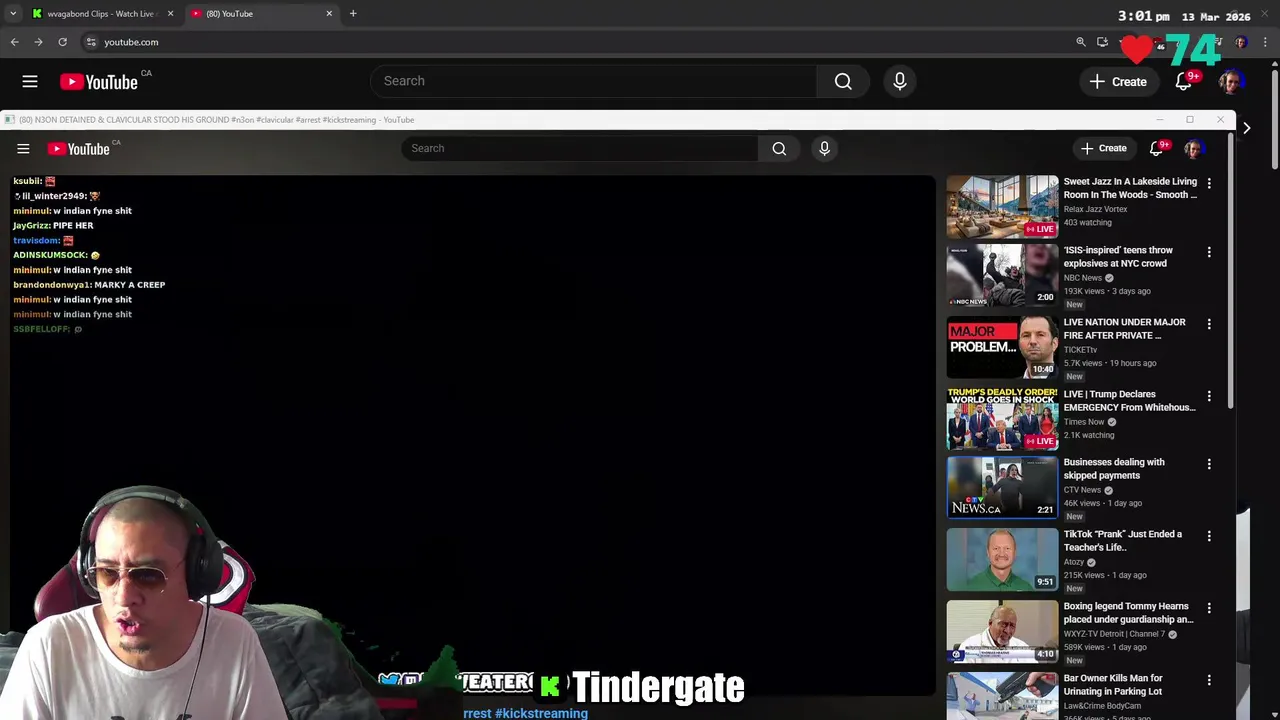Screen dimensions: 1280x720
Task: Open notifications bell in outer YouTube header
Action: point(1184,82)
